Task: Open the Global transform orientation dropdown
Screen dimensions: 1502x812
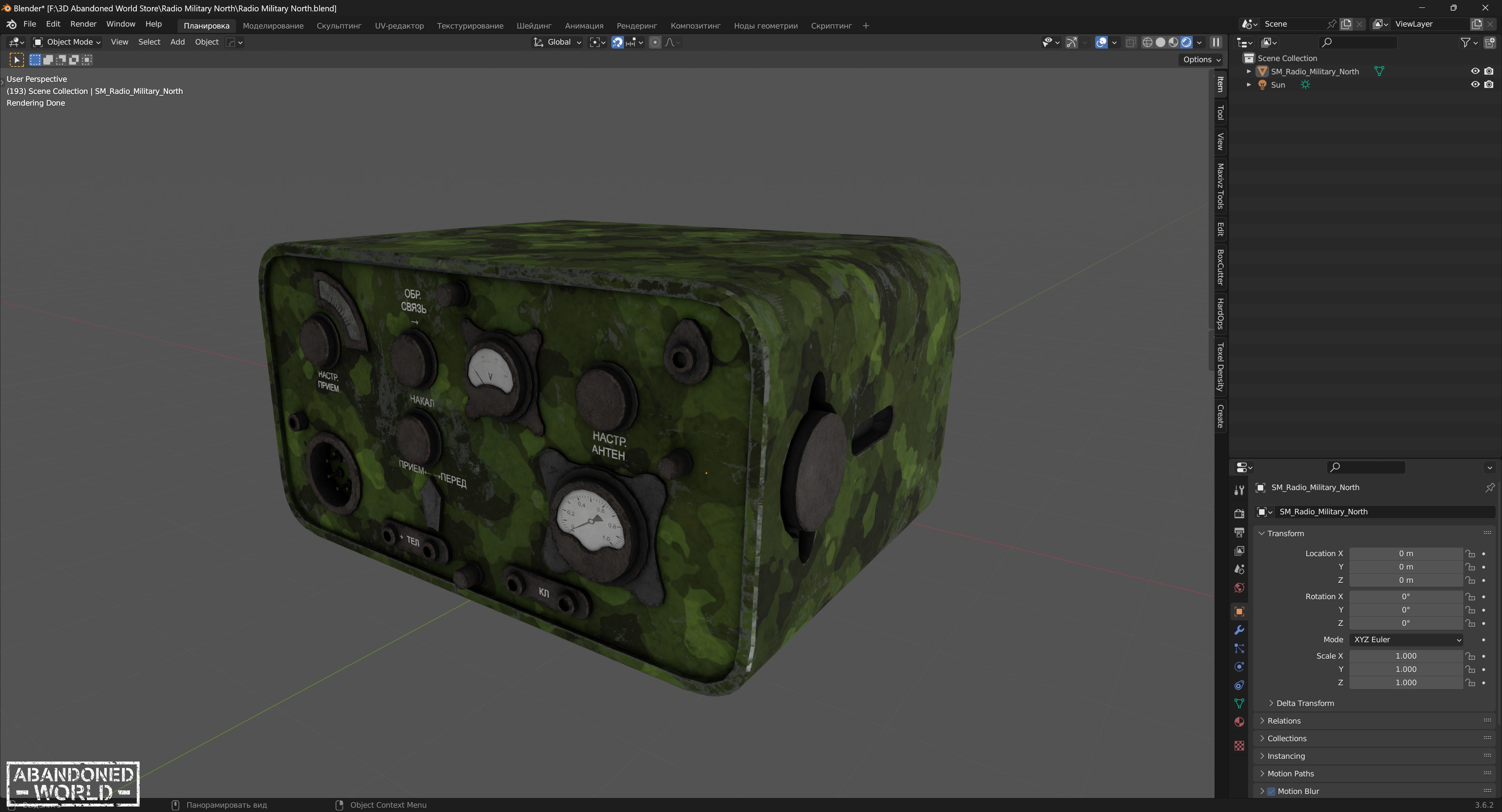Action: pos(557,42)
